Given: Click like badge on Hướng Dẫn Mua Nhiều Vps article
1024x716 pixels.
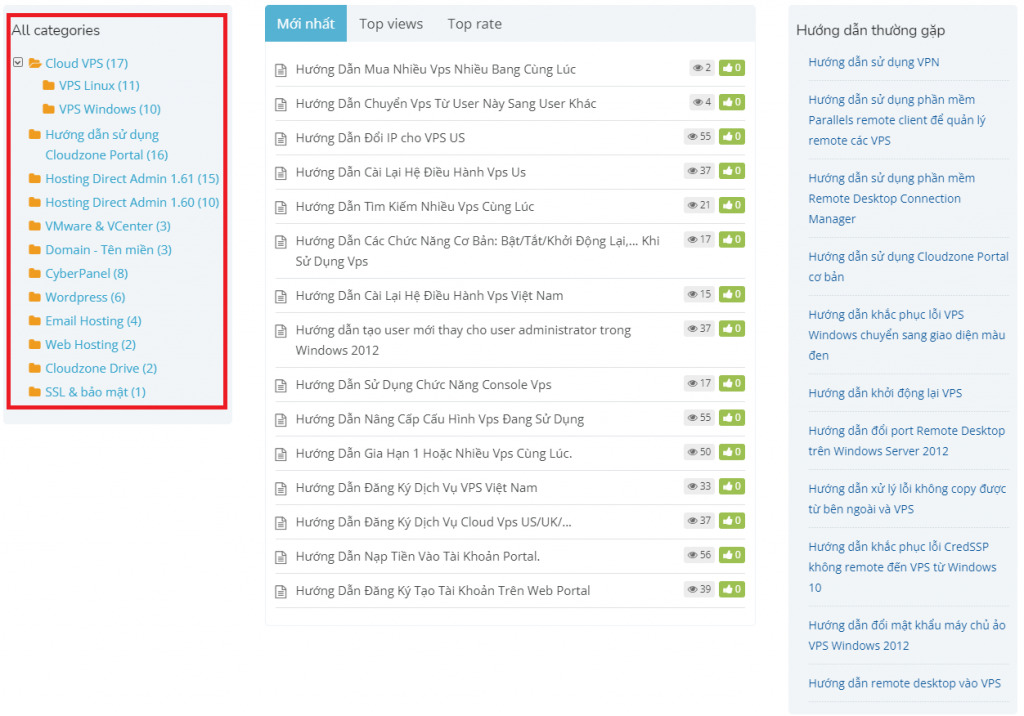Looking at the screenshot, I should click(732, 68).
